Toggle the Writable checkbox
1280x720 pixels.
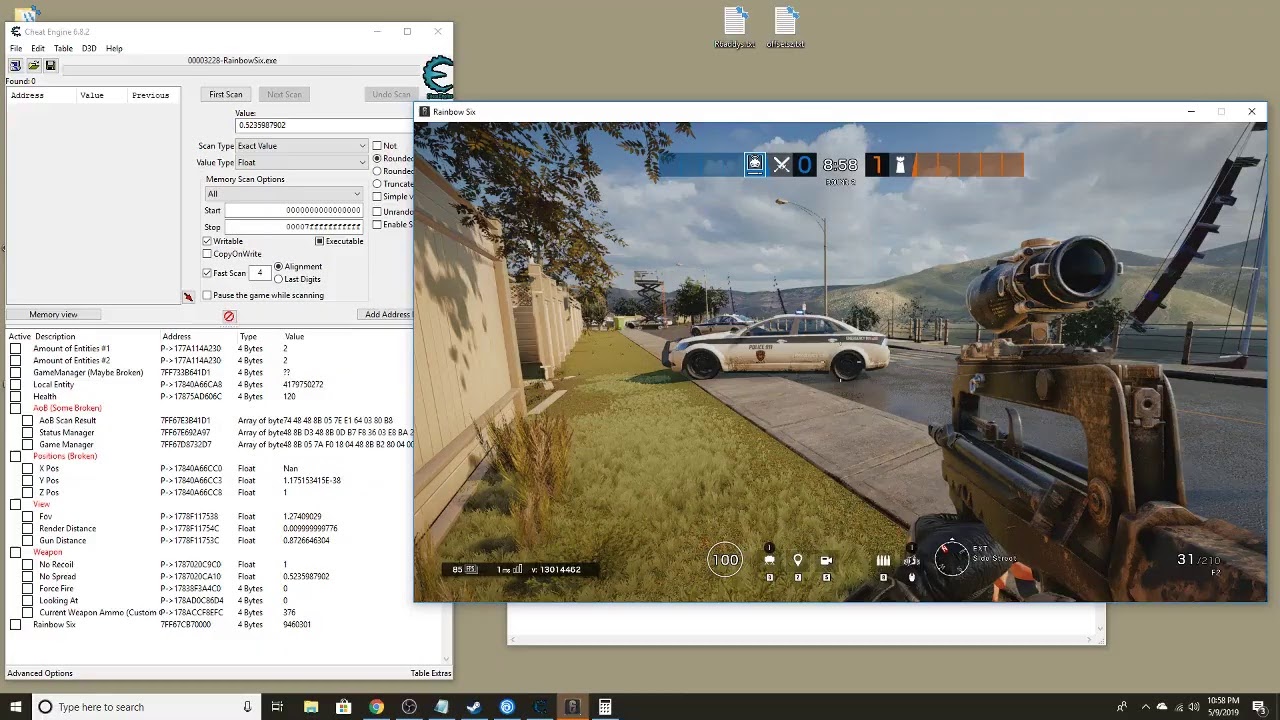coord(207,241)
